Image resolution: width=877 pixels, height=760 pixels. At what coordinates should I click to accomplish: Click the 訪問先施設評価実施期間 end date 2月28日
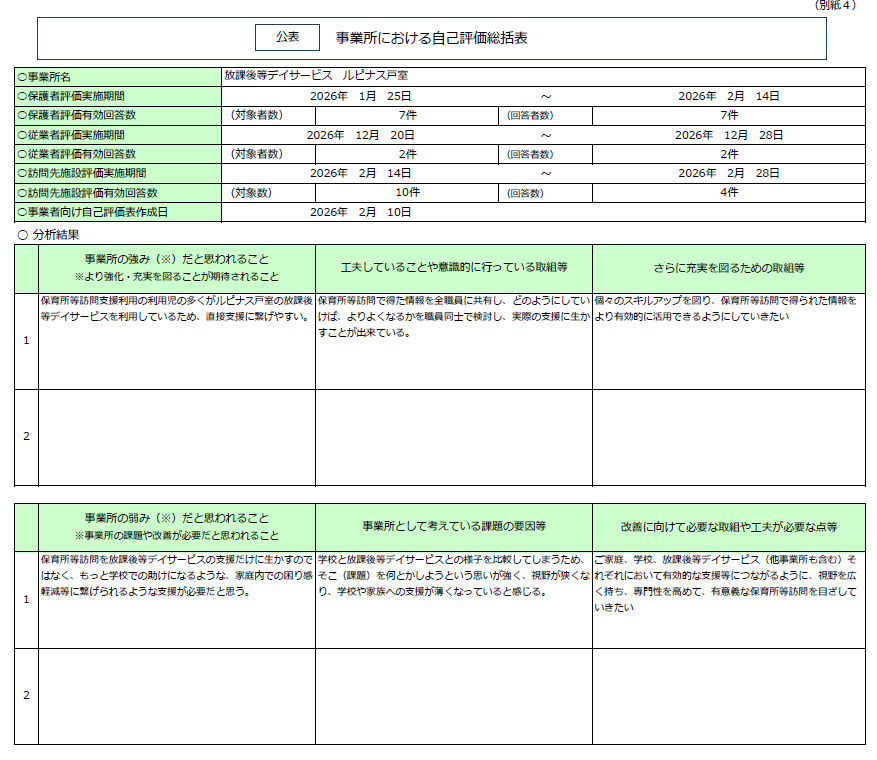728,173
